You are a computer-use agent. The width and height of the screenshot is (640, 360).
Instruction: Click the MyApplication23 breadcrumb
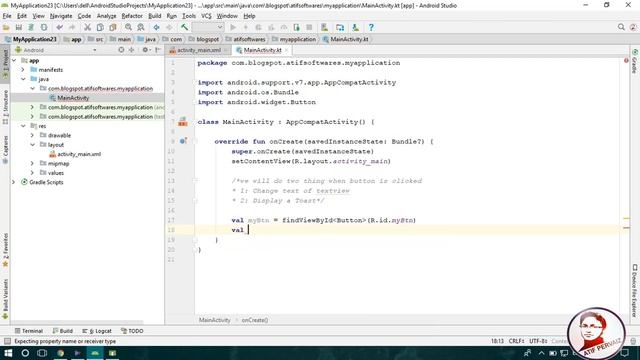(31, 39)
